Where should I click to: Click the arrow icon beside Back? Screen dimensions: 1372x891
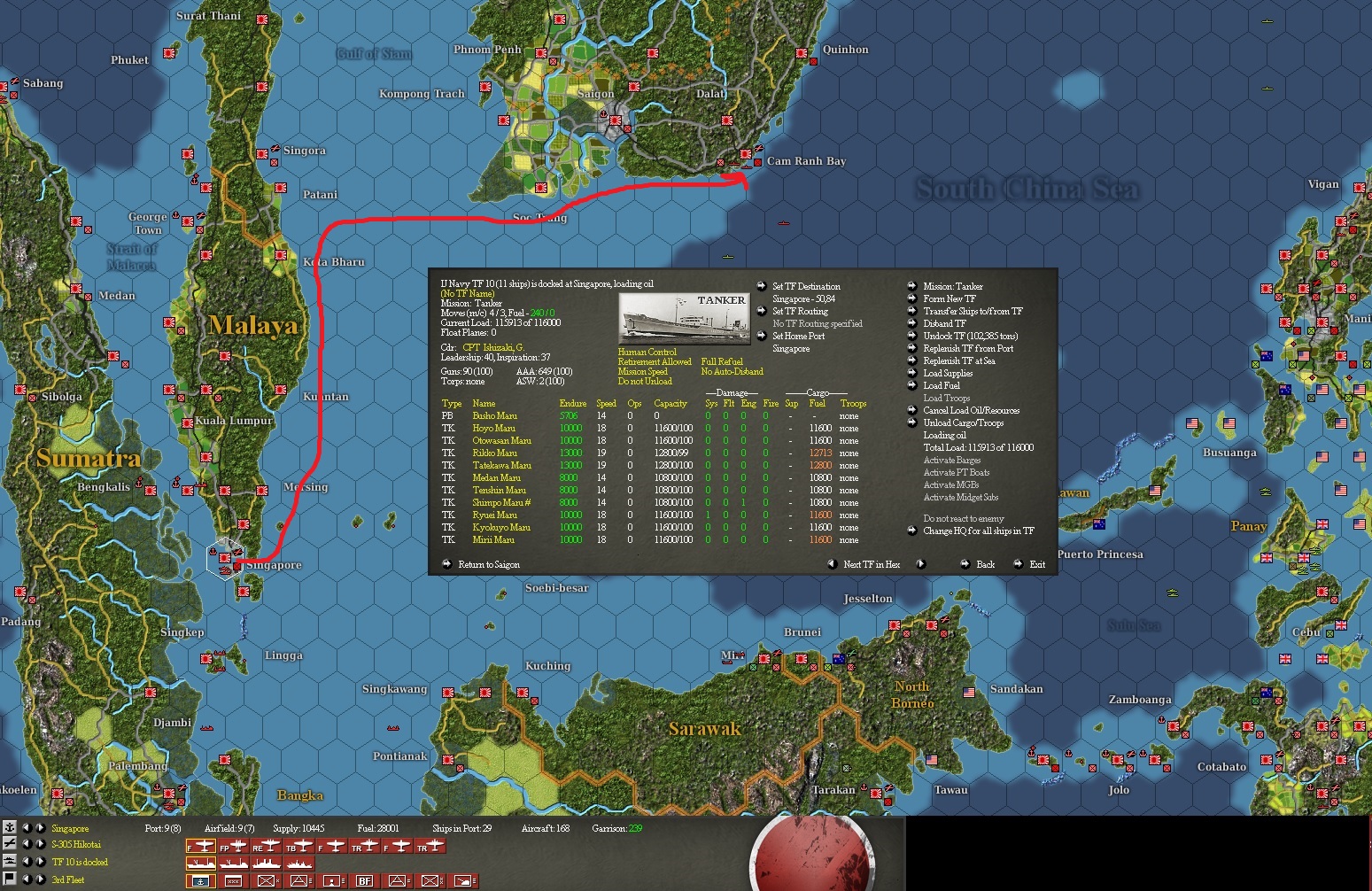pyautogui.click(x=965, y=564)
